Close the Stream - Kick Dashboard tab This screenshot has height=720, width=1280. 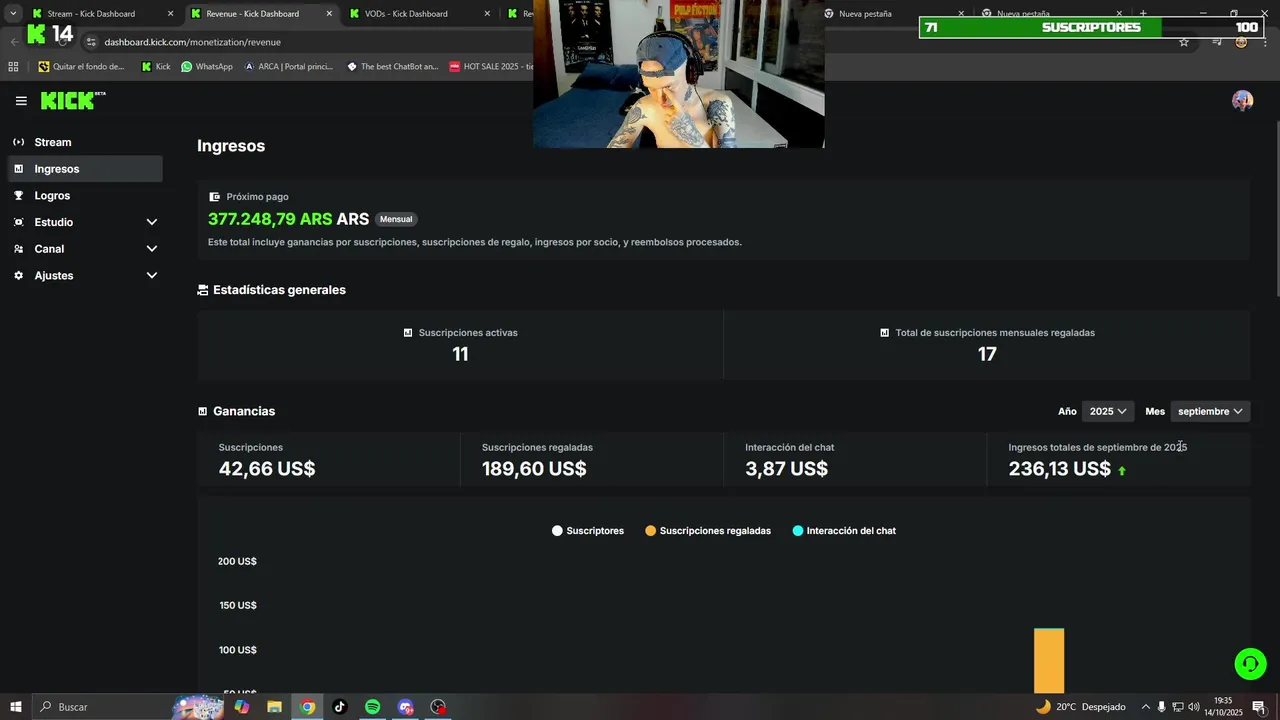point(170,14)
